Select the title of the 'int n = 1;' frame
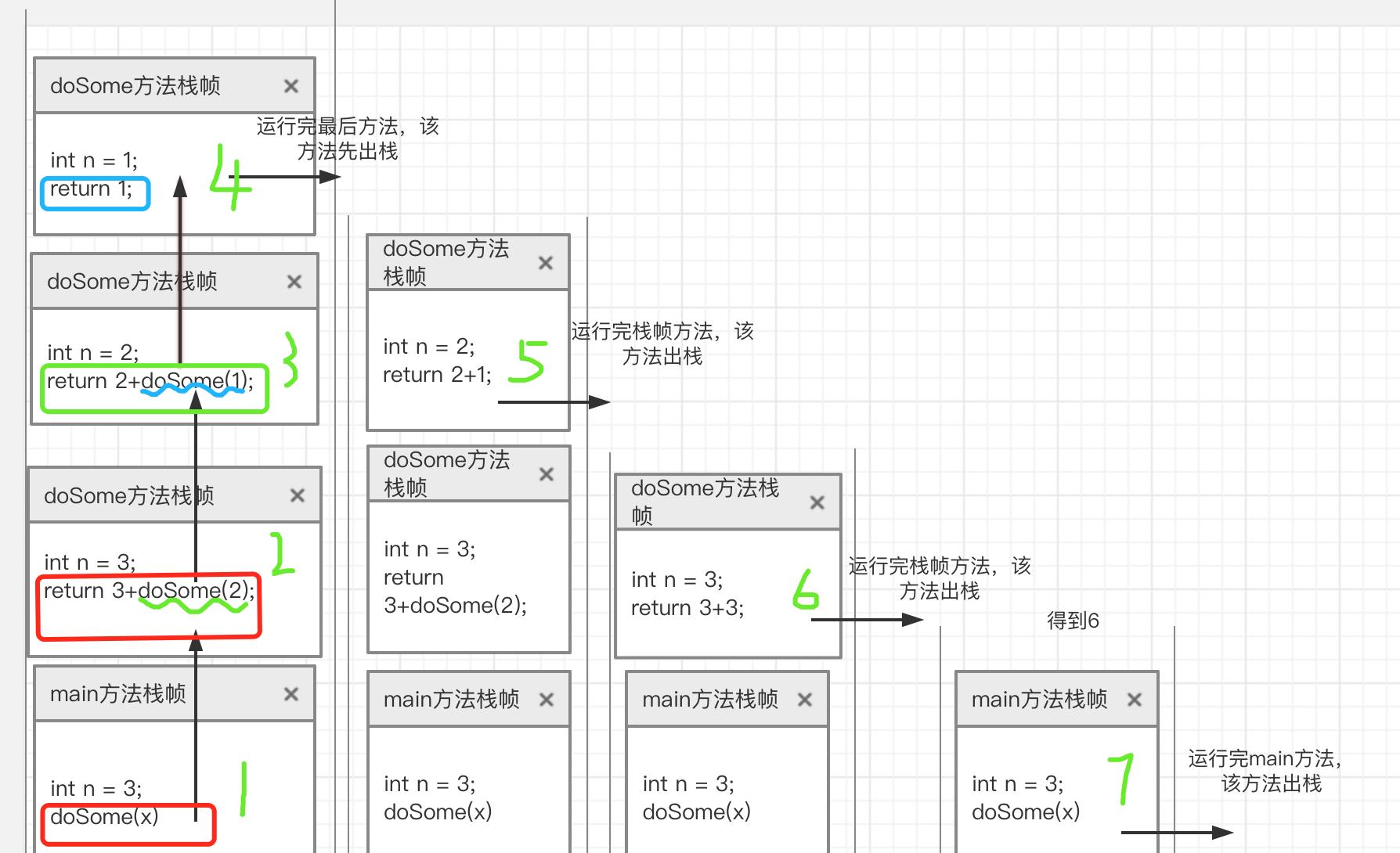The height and width of the screenshot is (853, 1400). [135, 85]
